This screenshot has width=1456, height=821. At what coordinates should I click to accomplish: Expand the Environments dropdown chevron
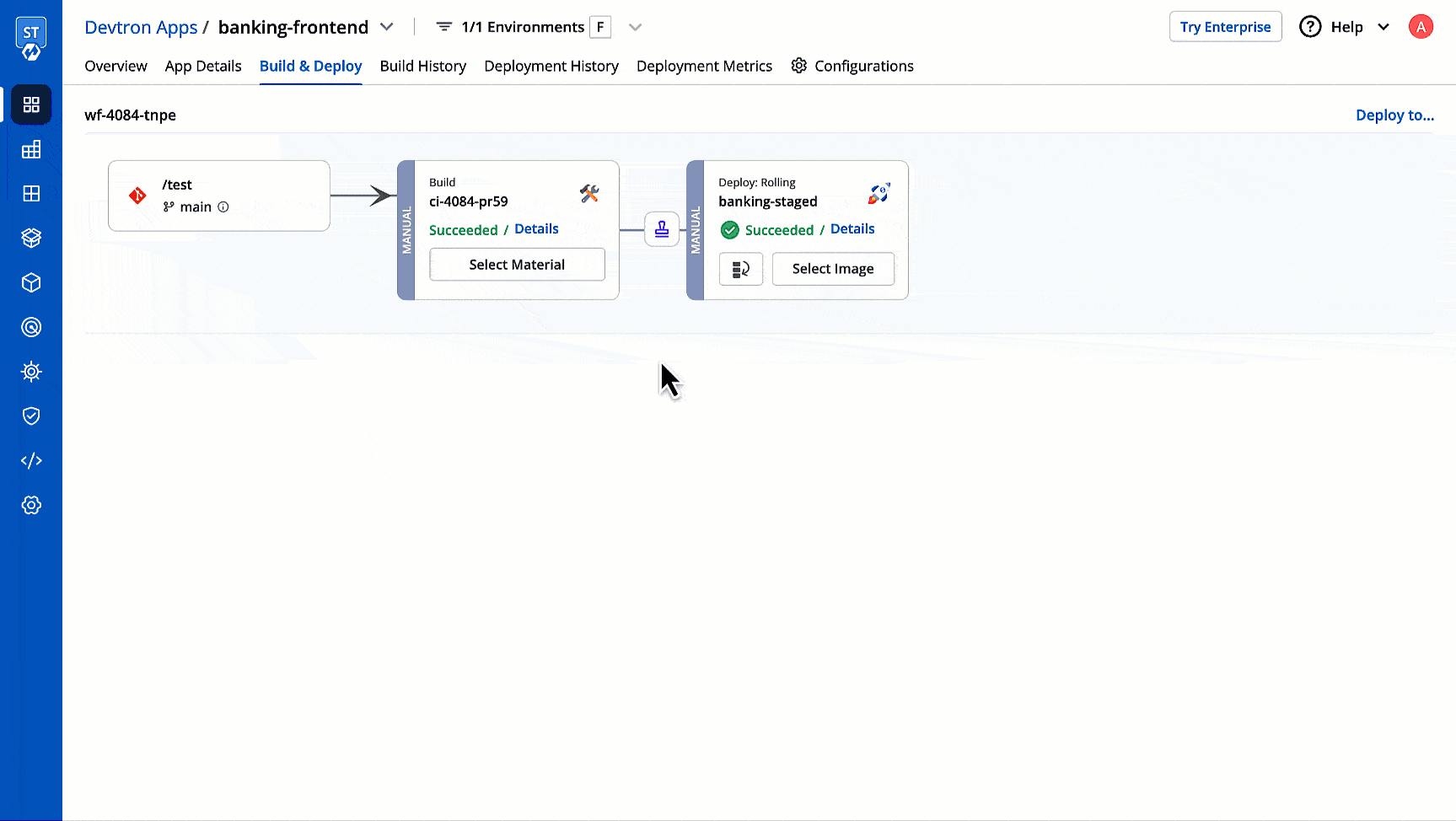(x=635, y=26)
